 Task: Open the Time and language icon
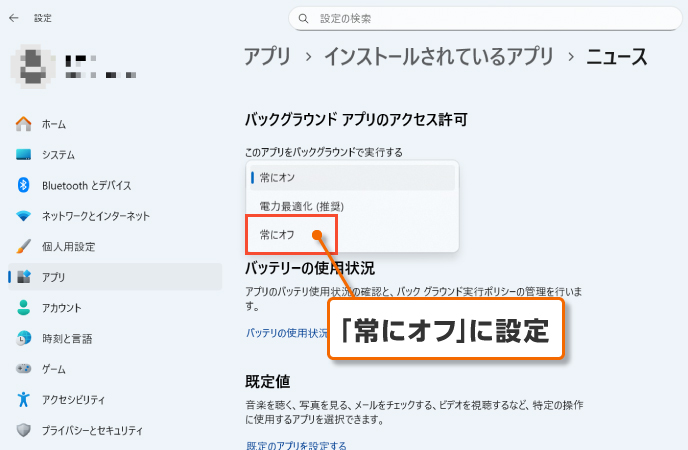tap(24, 338)
